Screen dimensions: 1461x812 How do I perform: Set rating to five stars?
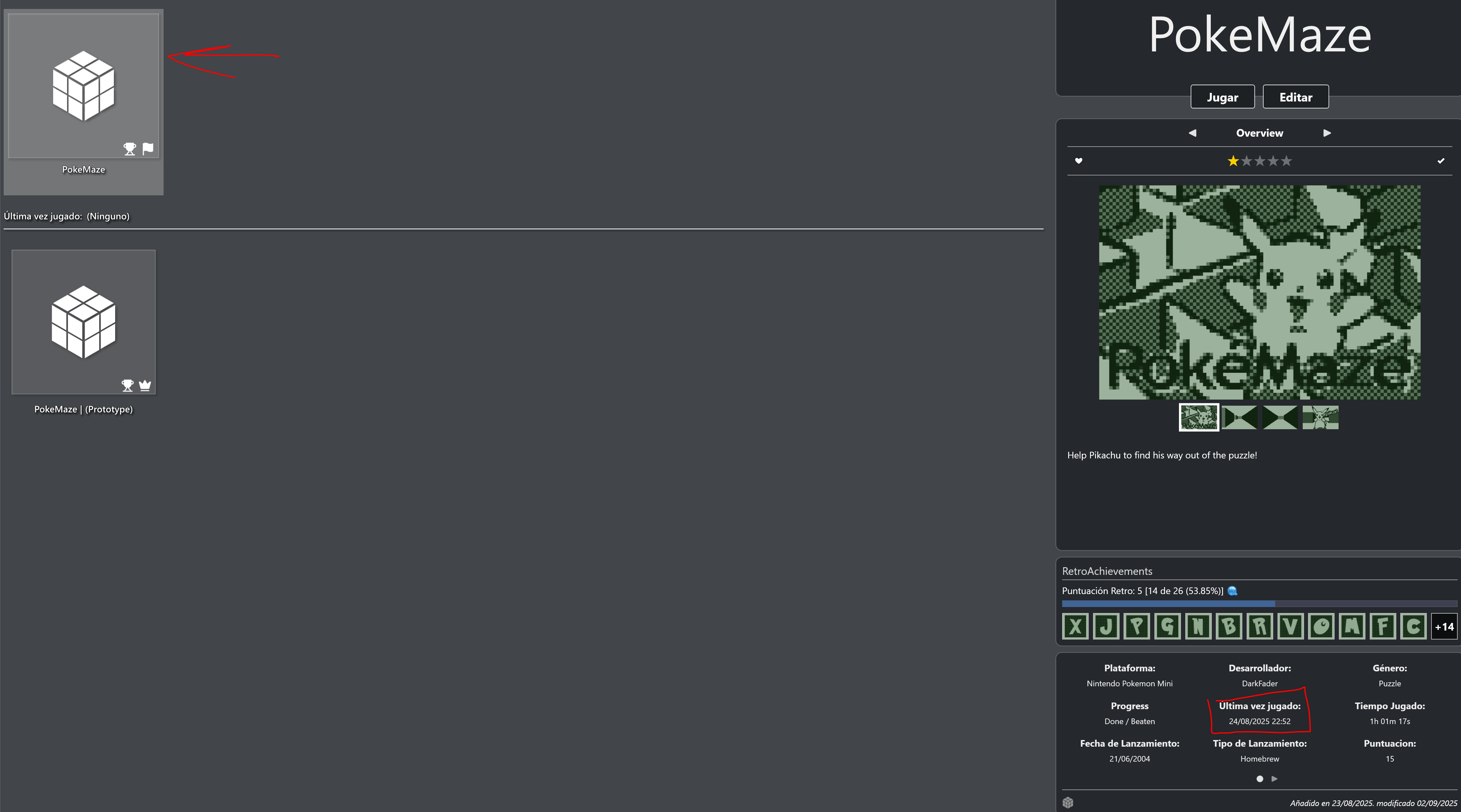[x=1286, y=161]
